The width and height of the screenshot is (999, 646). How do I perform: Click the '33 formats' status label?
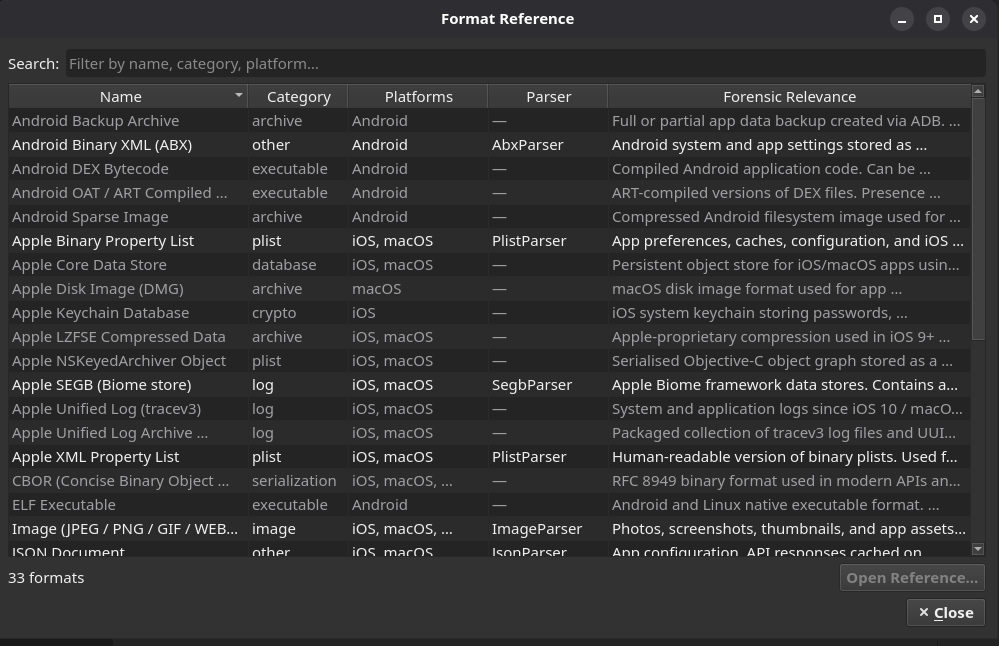pos(46,578)
